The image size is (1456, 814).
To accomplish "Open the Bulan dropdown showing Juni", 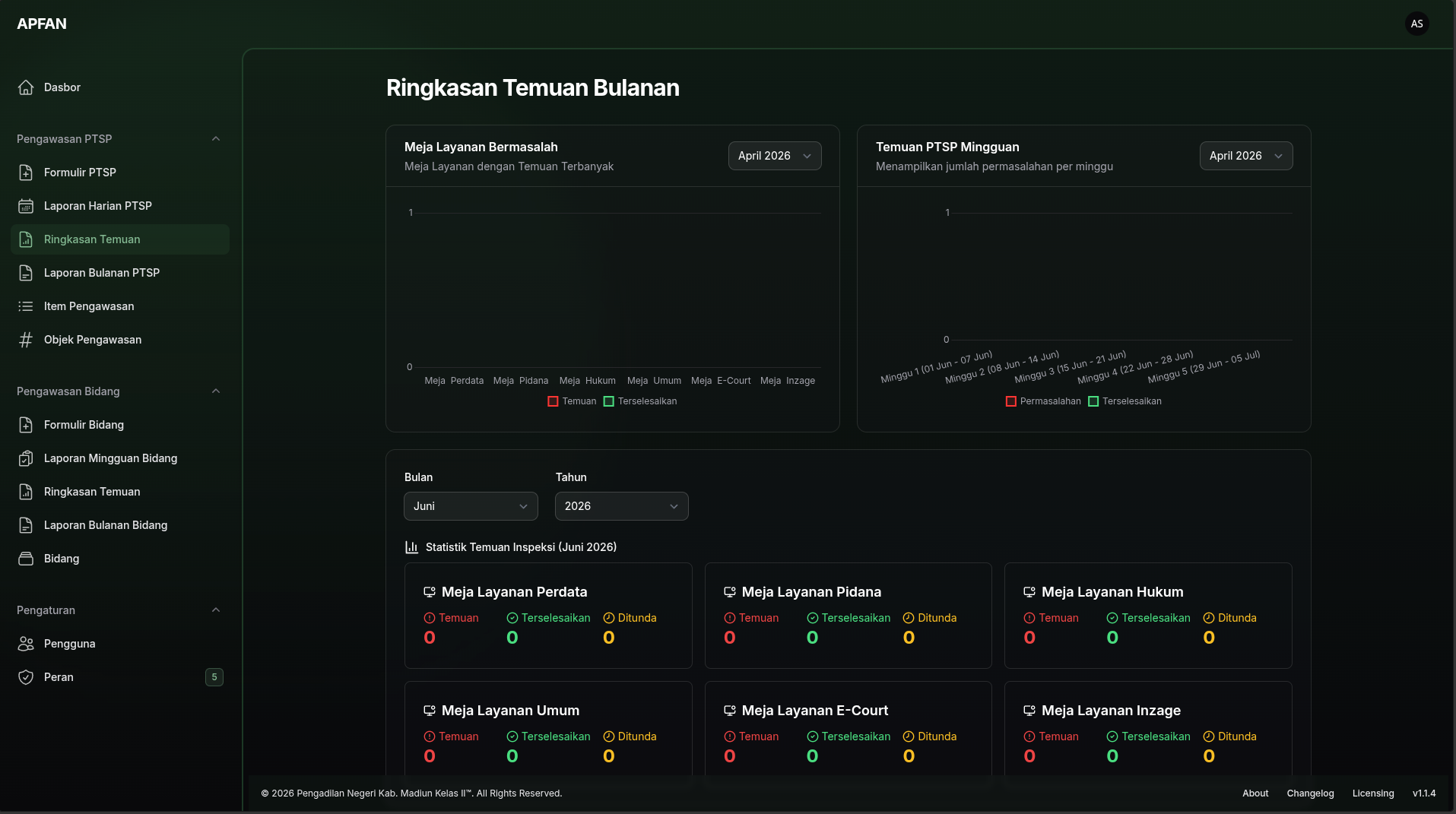I will pyautogui.click(x=471, y=506).
